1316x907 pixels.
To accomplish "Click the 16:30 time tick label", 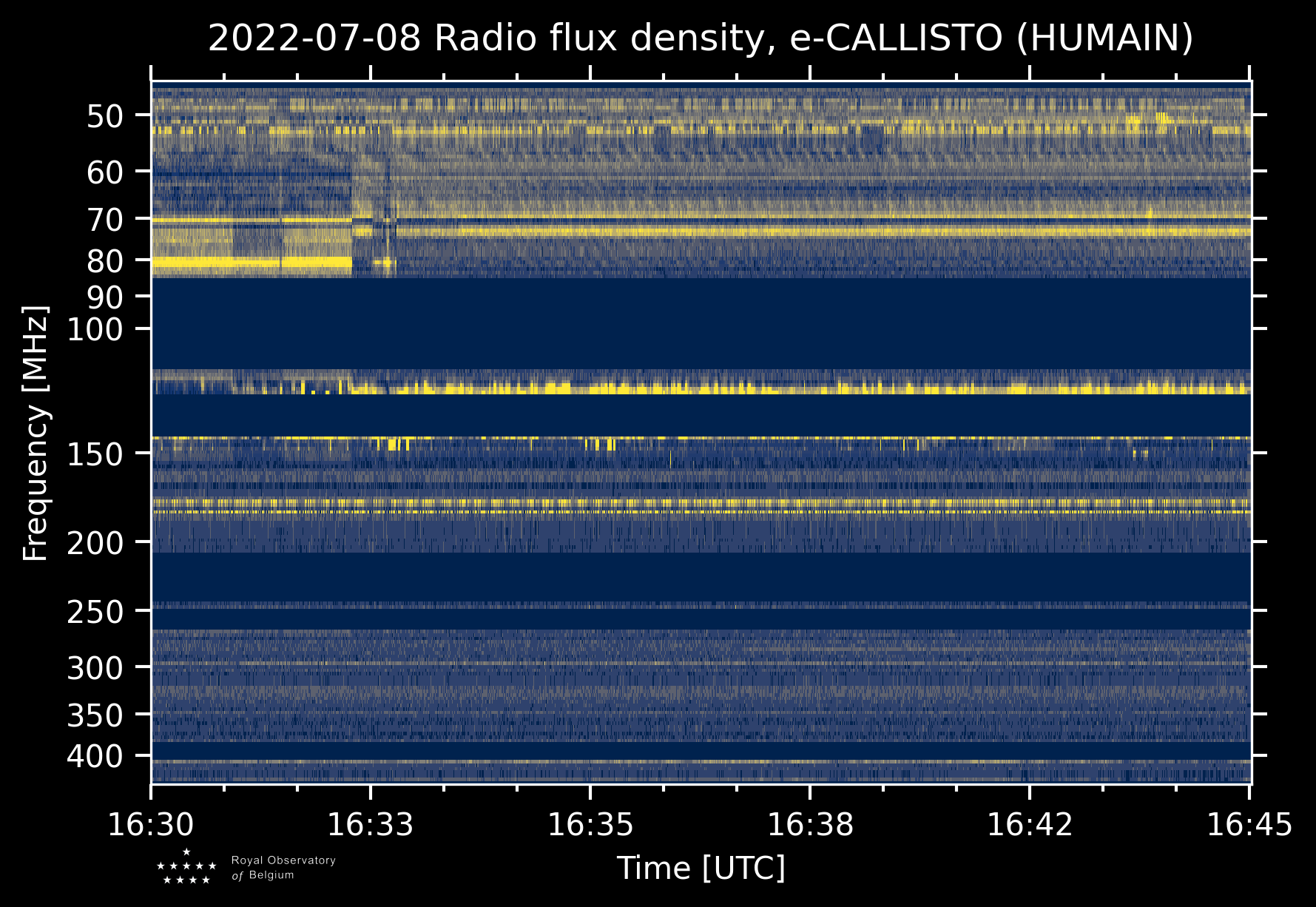I will click(151, 825).
